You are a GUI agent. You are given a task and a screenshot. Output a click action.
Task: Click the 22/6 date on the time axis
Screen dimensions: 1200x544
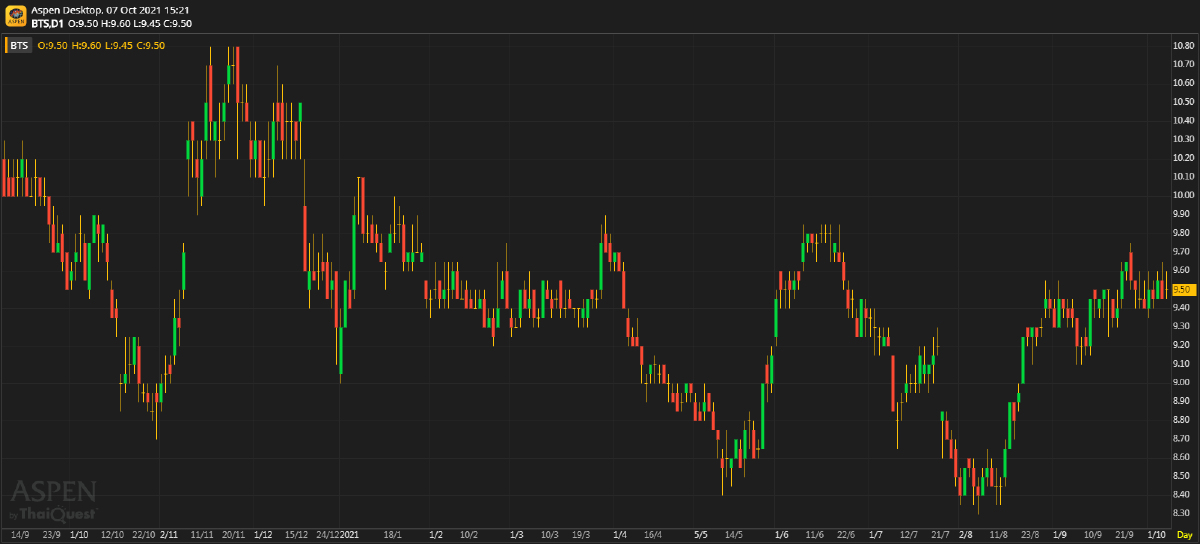click(846, 535)
